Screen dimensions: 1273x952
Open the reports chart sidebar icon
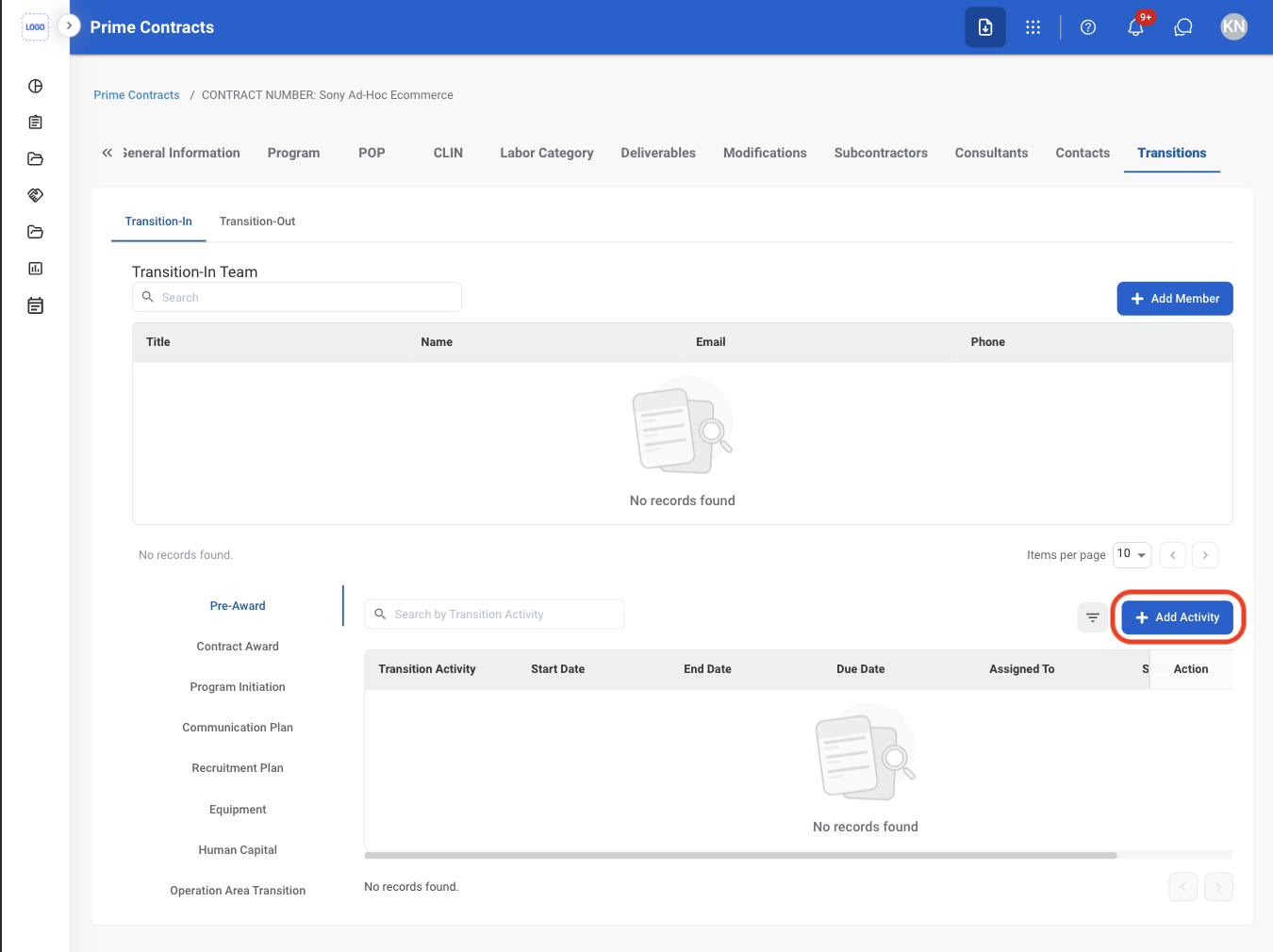click(35, 269)
